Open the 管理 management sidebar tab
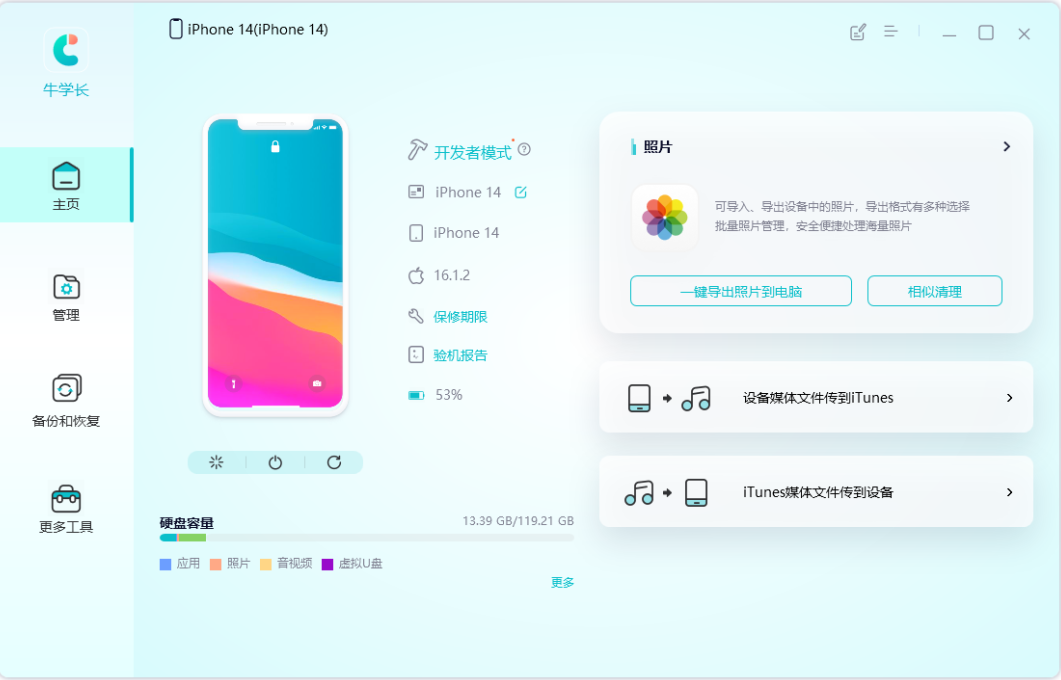The image size is (1061, 680). [x=66, y=296]
